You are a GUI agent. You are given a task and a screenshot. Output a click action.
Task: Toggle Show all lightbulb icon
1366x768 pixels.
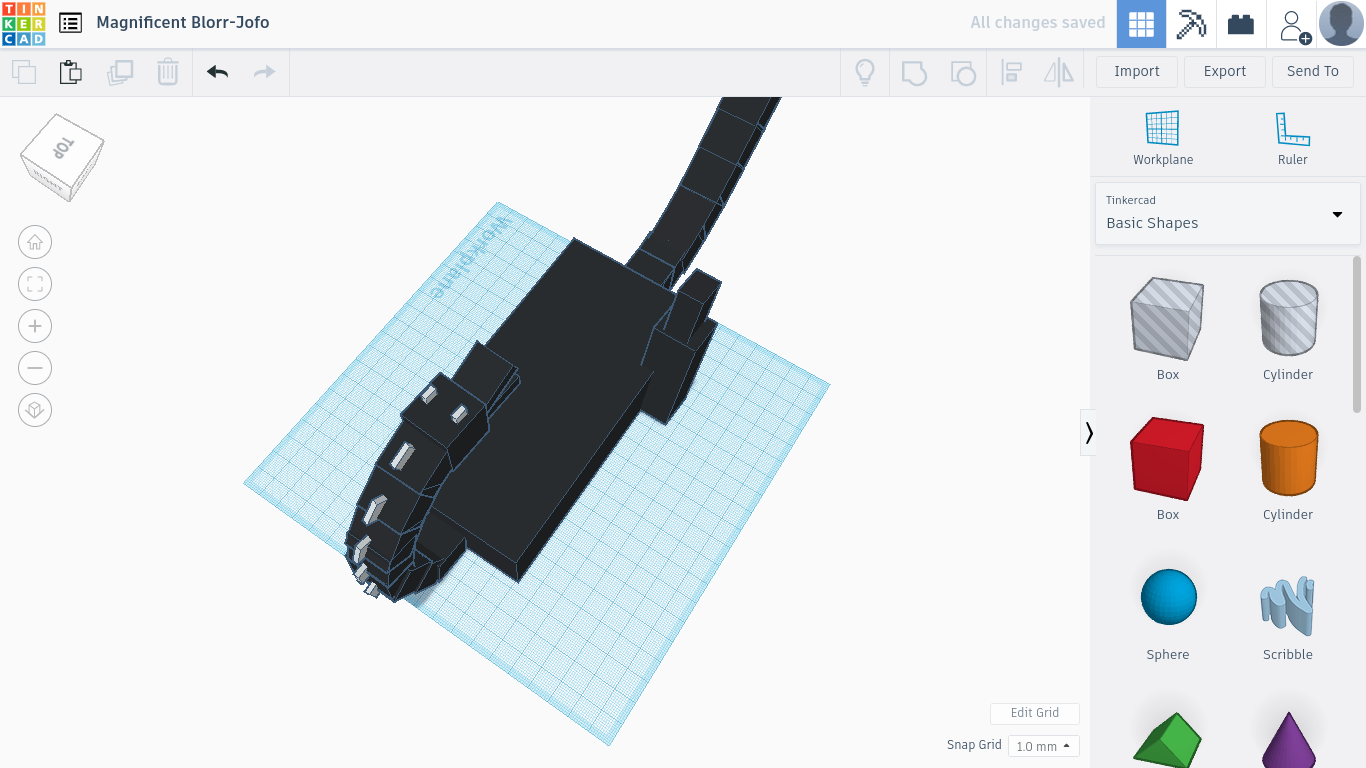pyautogui.click(x=865, y=72)
